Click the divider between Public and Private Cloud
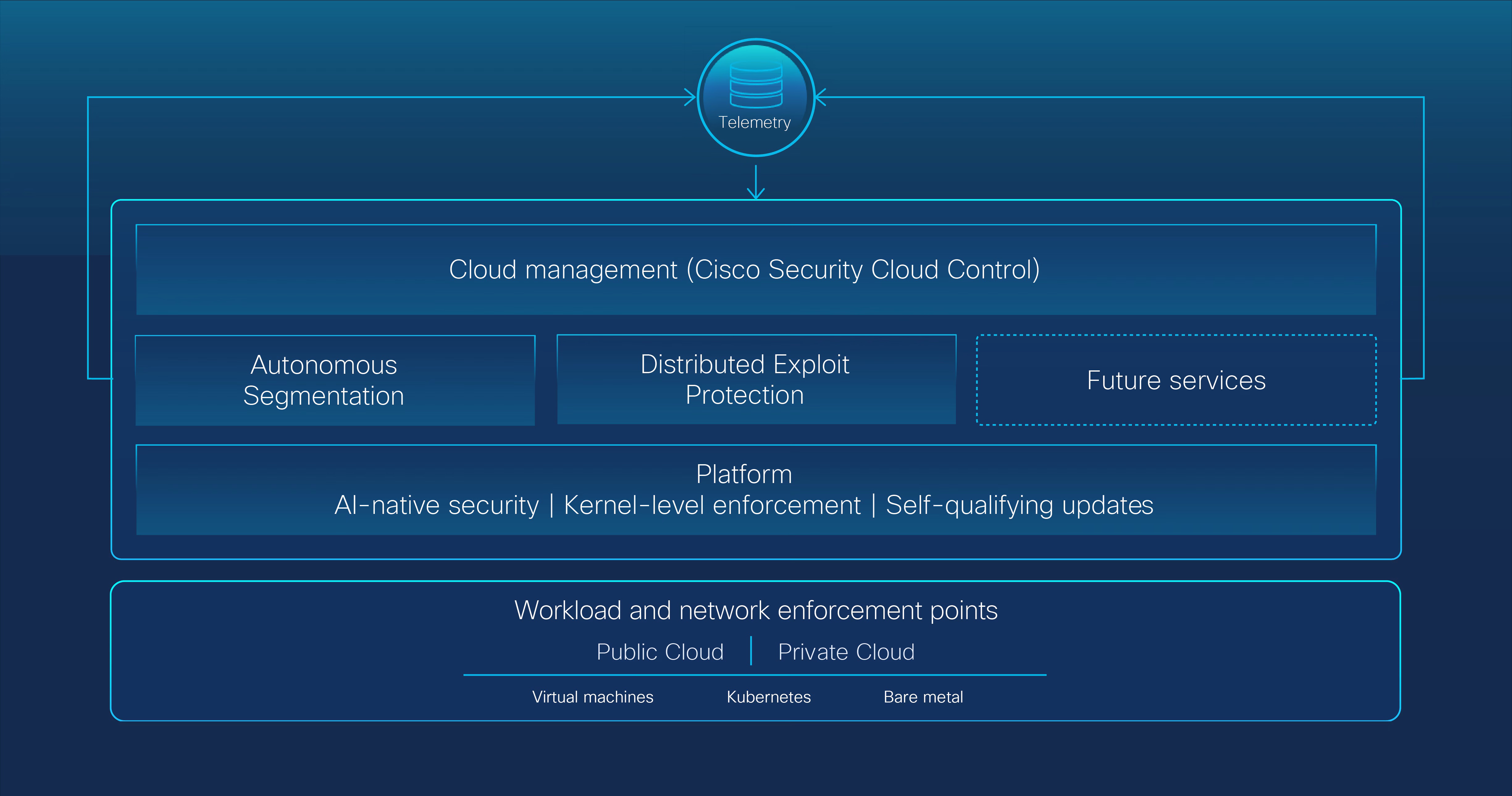Image resolution: width=1512 pixels, height=796 pixels. pyautogui.click(x=751, y=651)
